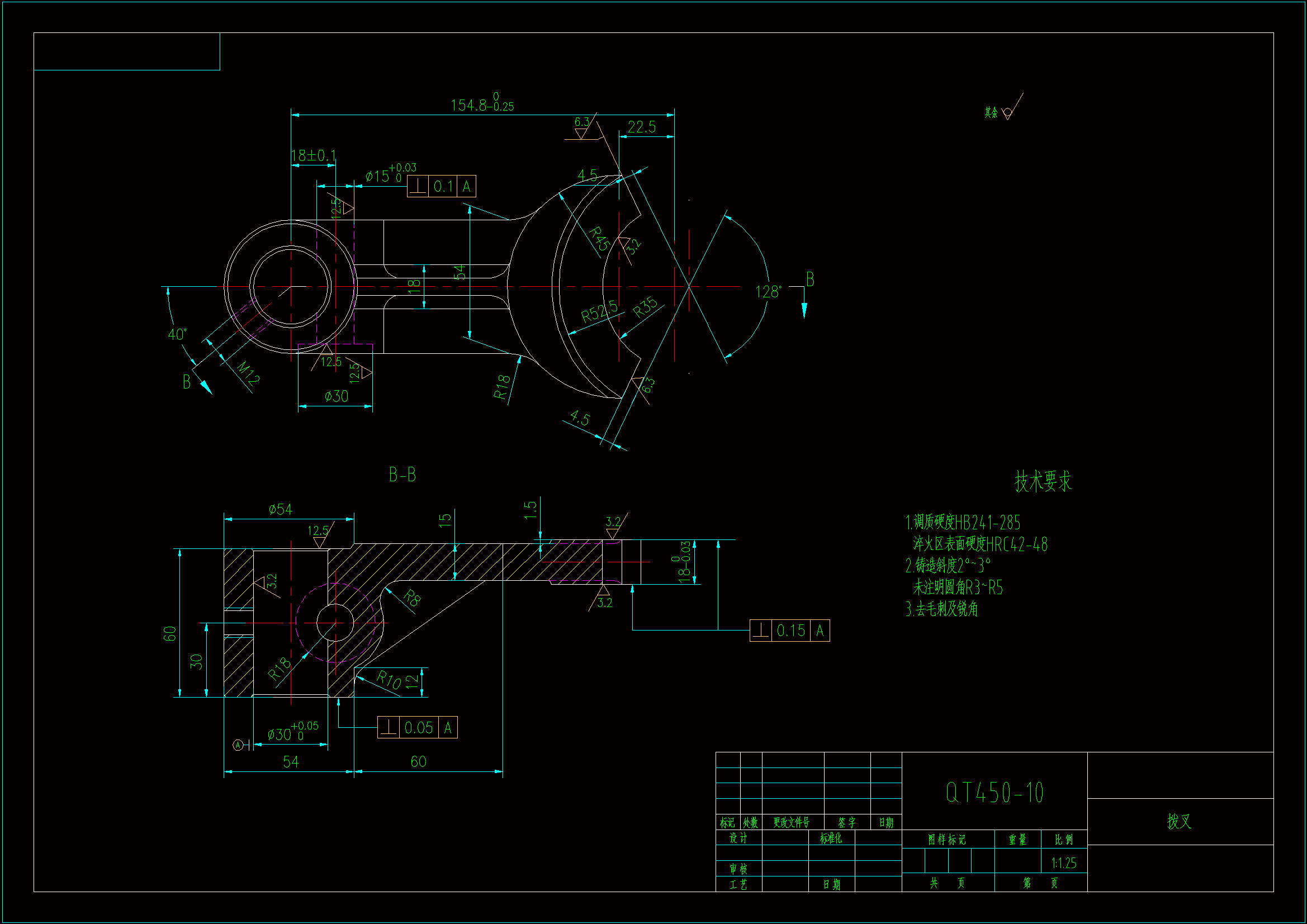Image resolution: width=1307 pixels, height=924 pixels.
Task: Select the ø54 diameter dimension
Action: 280,510
